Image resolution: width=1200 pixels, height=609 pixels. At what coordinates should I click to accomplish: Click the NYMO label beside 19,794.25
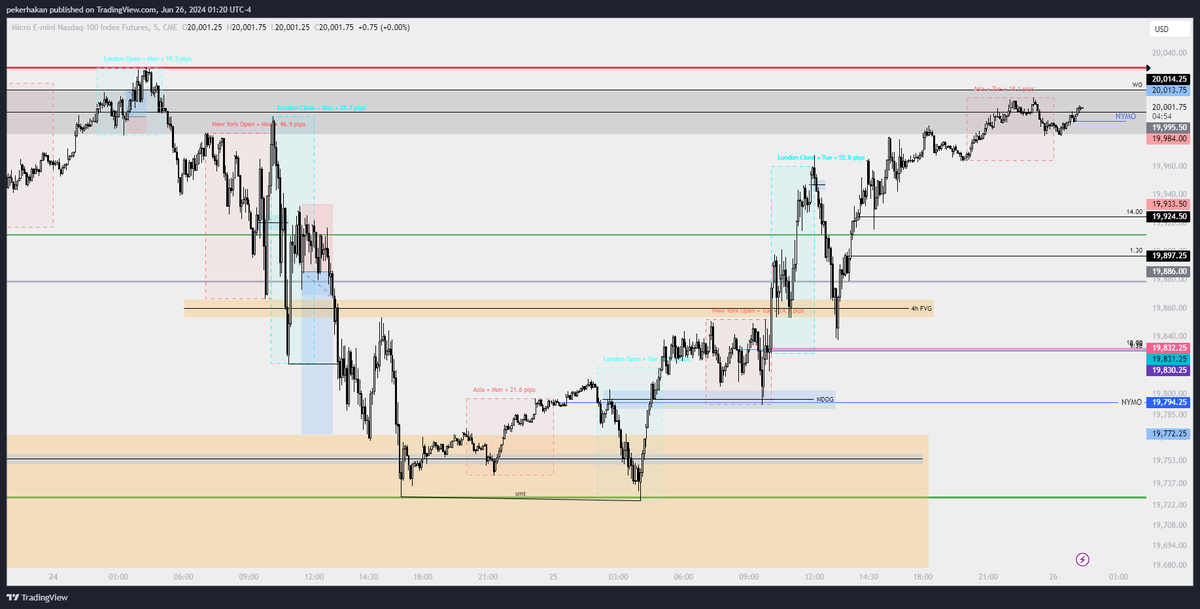(1131, 402)
